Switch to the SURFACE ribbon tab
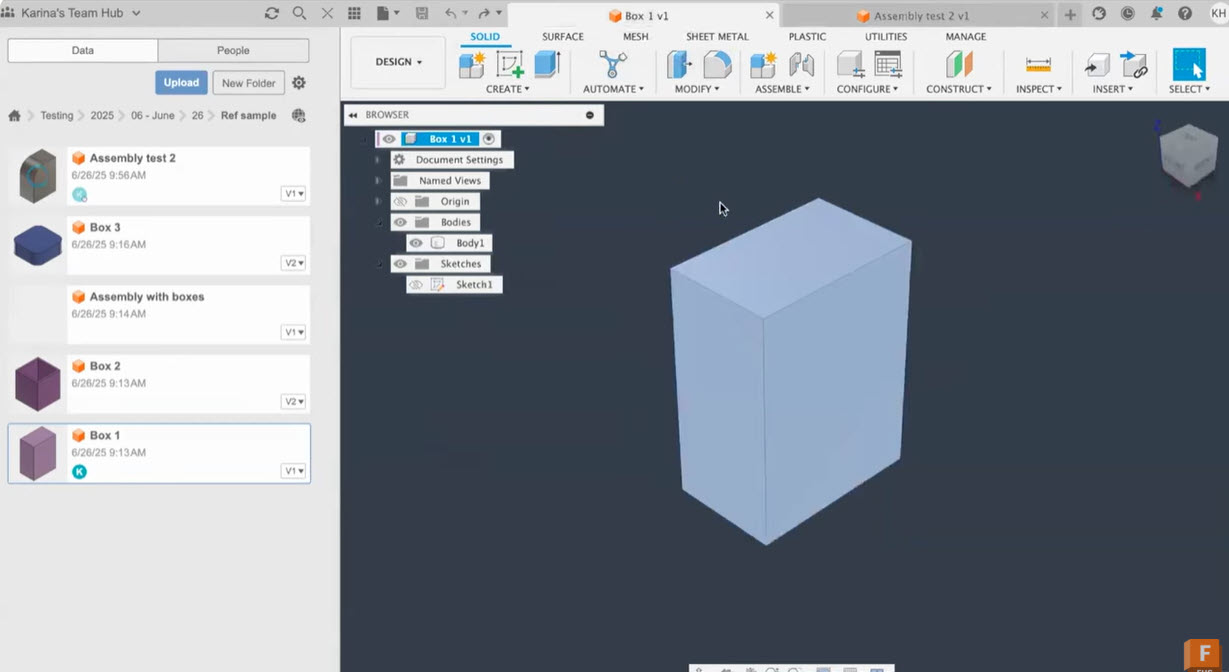Viewport: 1229px width, 672px height. click(562, 37)
